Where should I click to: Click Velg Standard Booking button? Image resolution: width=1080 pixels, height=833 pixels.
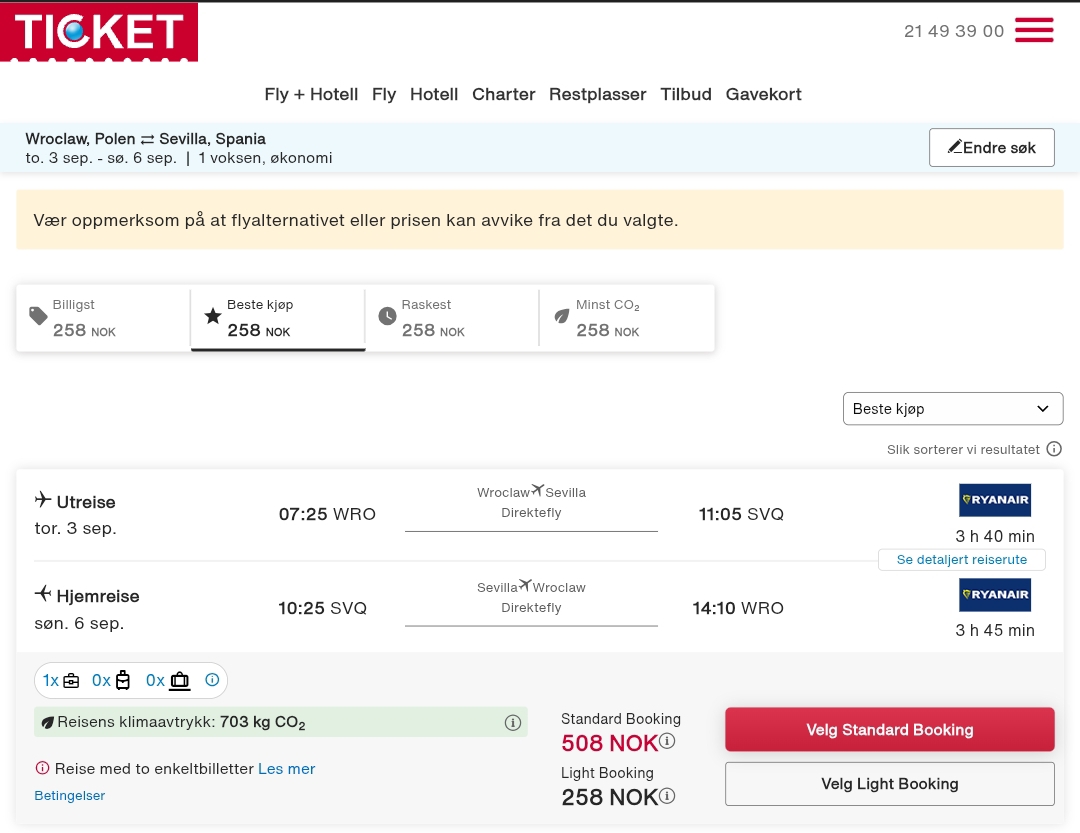[889, 730]
